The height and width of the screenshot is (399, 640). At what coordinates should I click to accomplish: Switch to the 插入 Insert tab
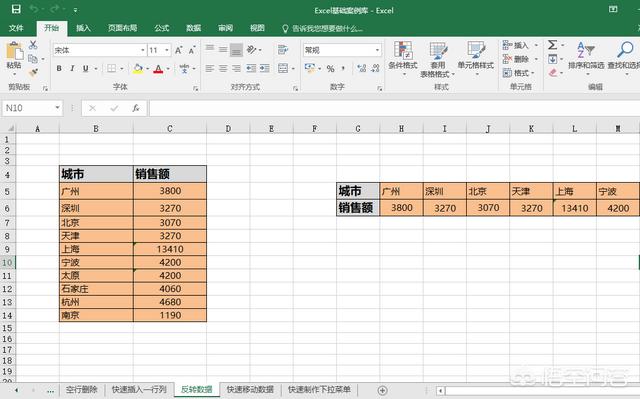click(83, 28)
